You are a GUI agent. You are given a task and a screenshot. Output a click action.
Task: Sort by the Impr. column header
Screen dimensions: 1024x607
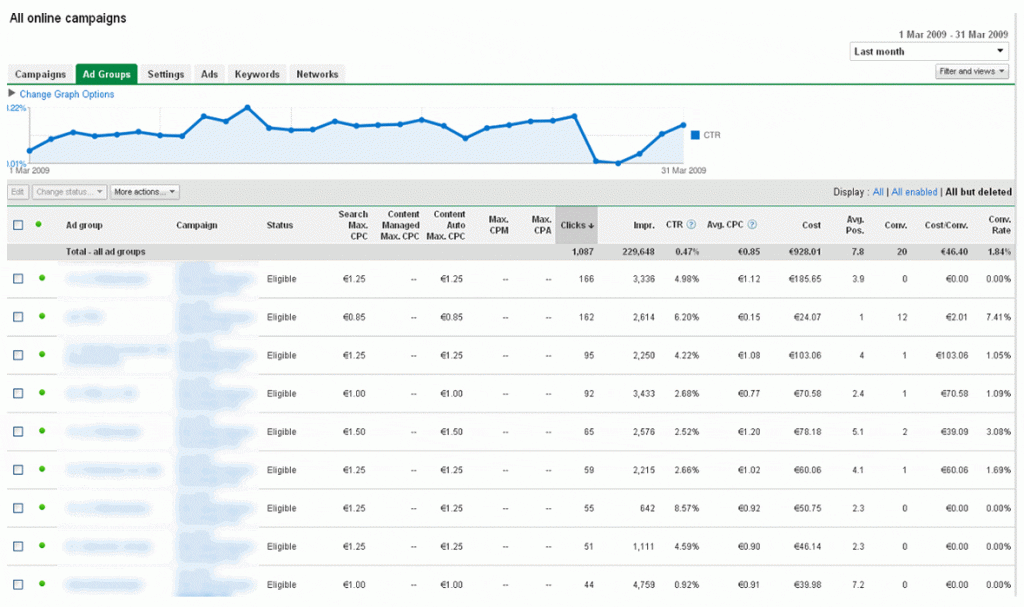(x=644, y=225)
